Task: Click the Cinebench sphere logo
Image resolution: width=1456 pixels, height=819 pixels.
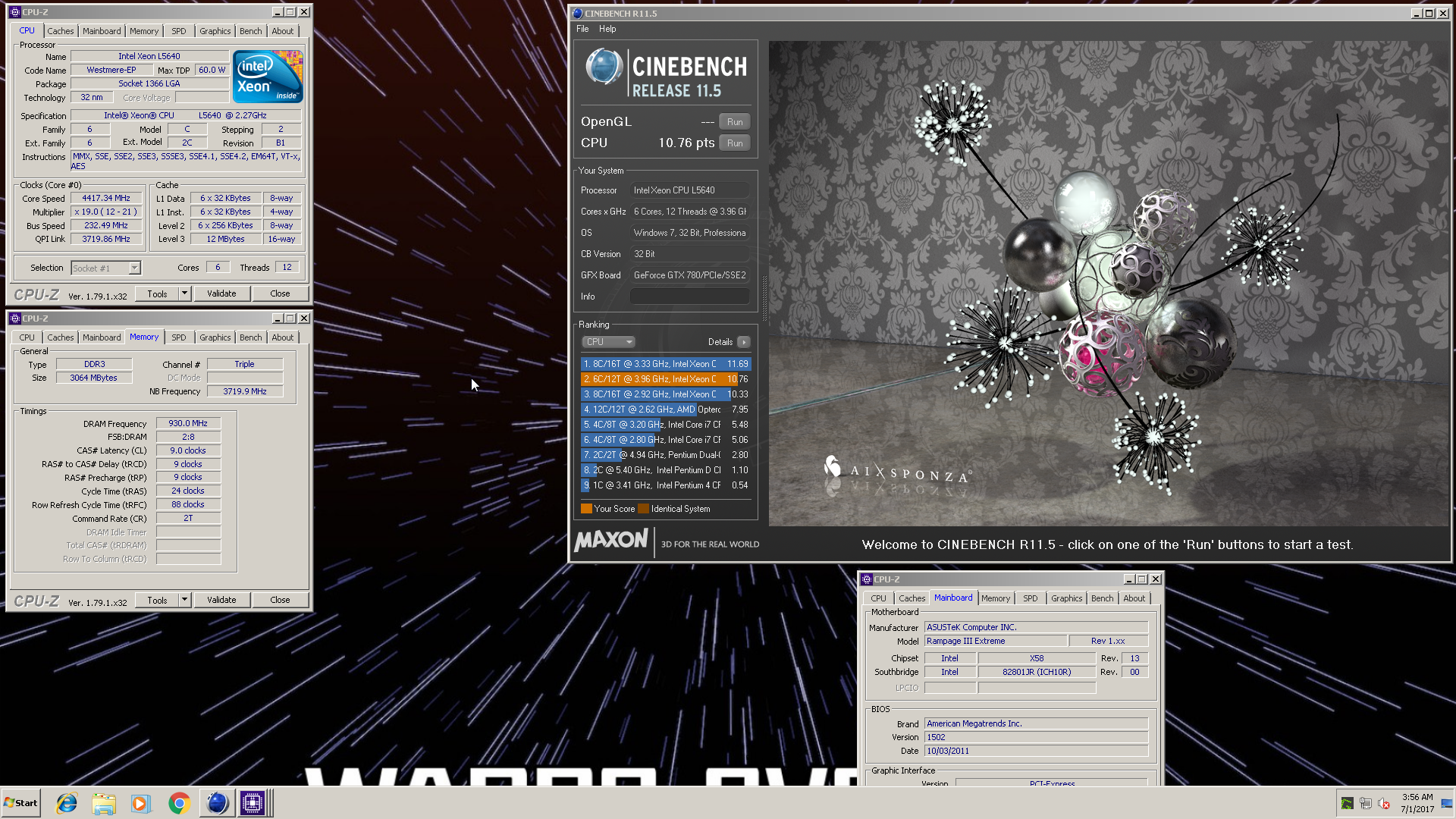Action: 604,67
